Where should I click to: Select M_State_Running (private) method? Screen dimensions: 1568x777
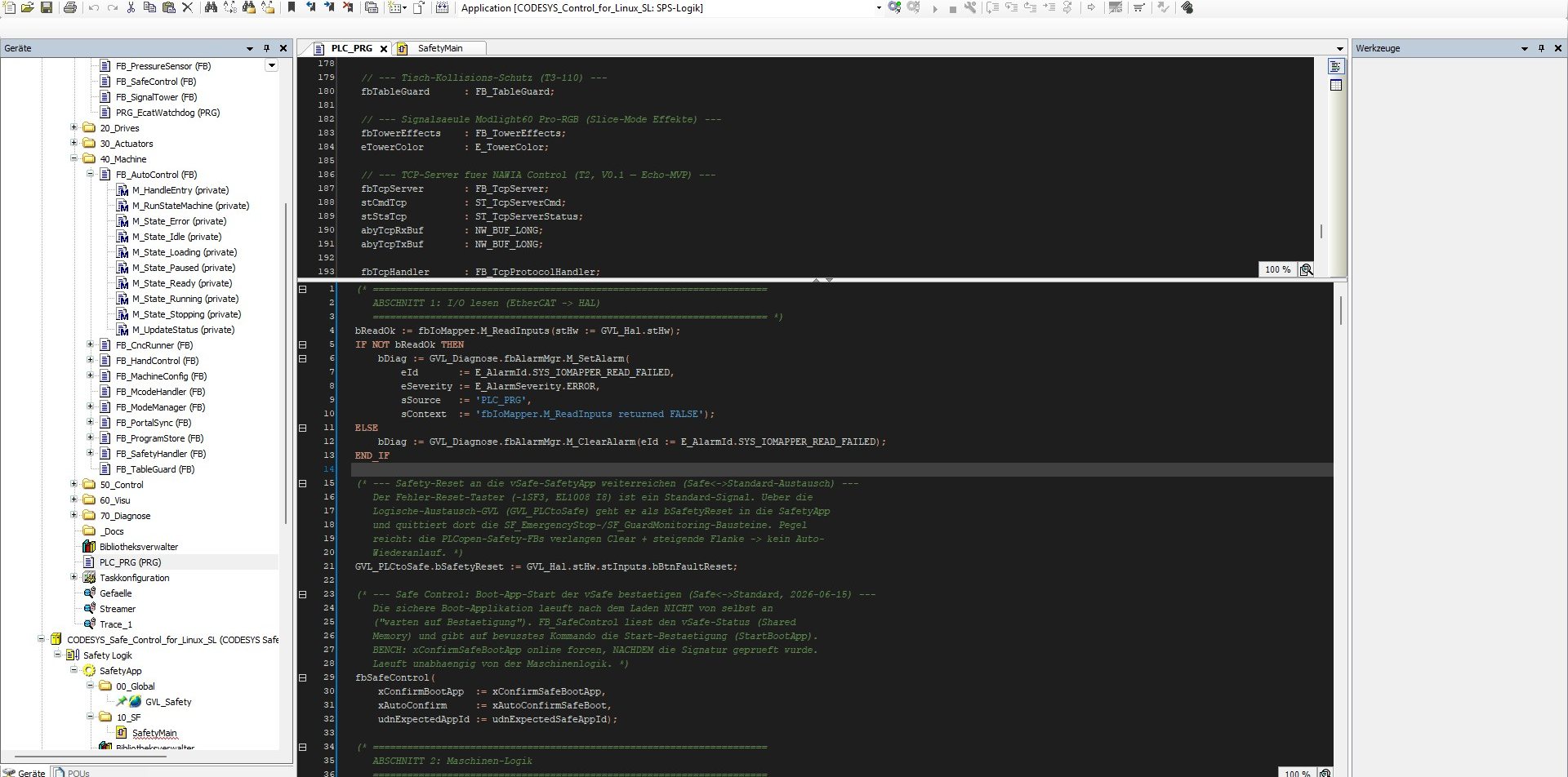[x=185, y=299]
